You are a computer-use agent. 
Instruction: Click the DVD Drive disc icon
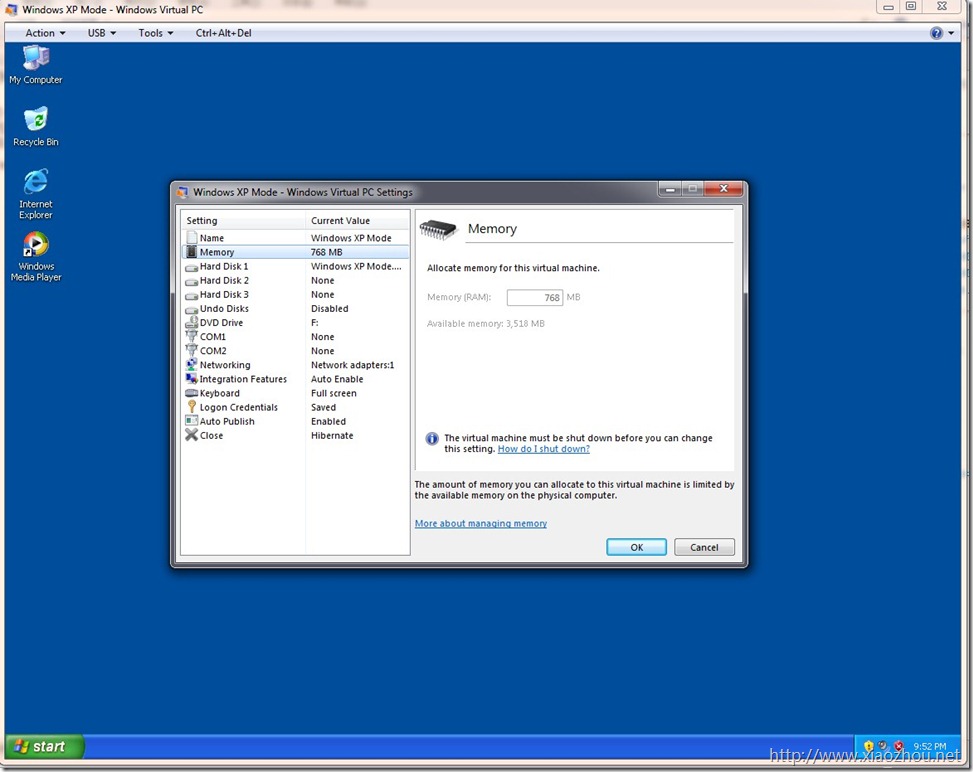pyautogui.click(x=192, y=323)
